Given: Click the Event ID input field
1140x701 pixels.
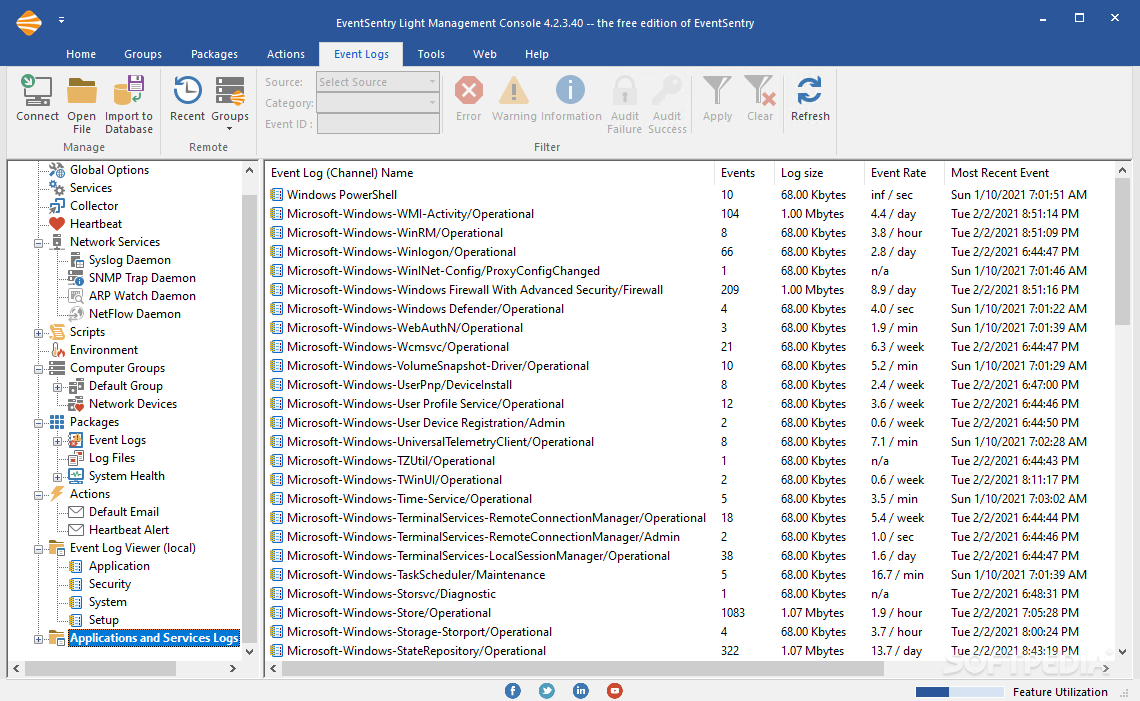Looking at the screenshot, I should click(378, 124).
